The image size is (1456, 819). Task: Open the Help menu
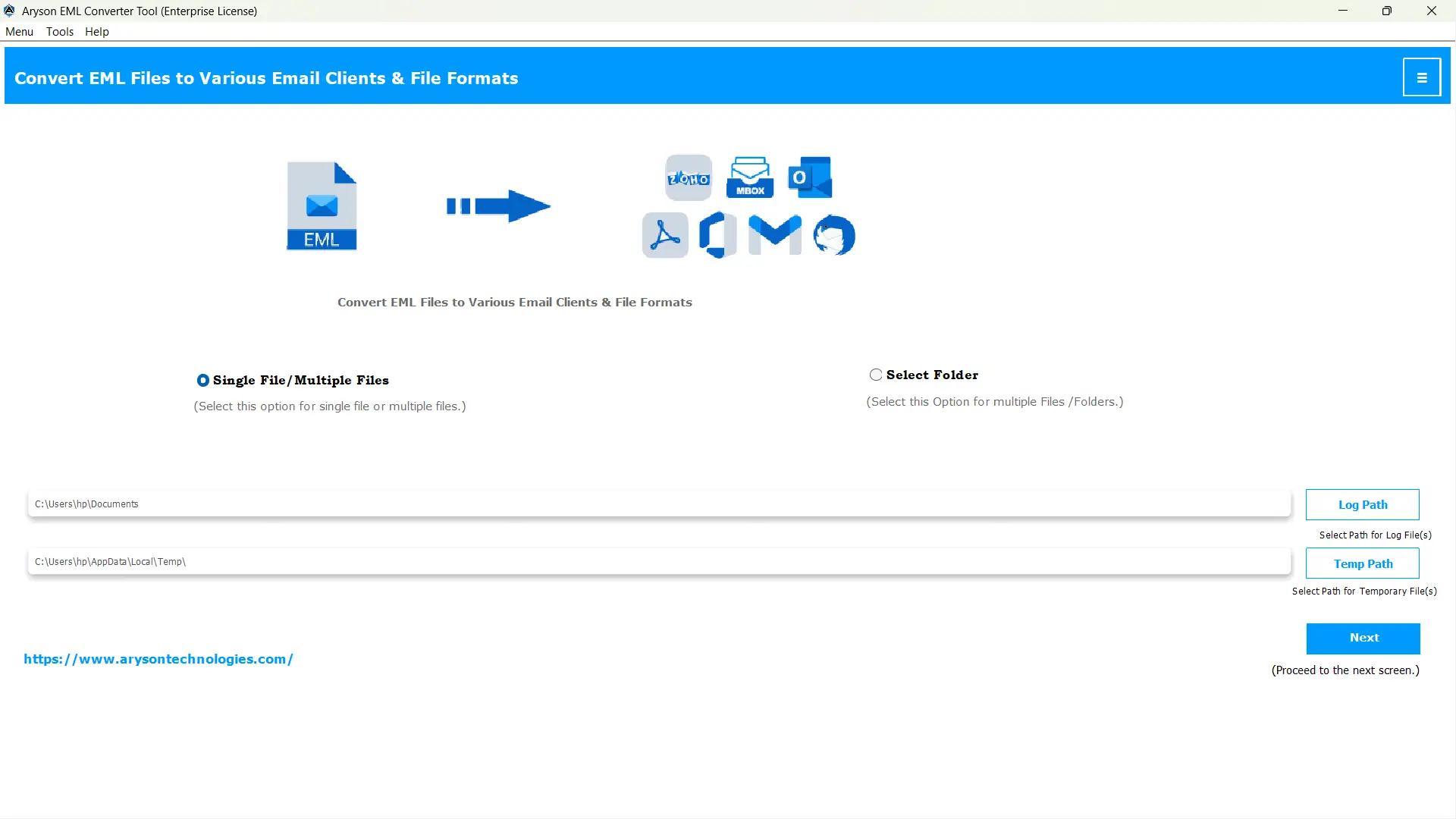point(96,32)
